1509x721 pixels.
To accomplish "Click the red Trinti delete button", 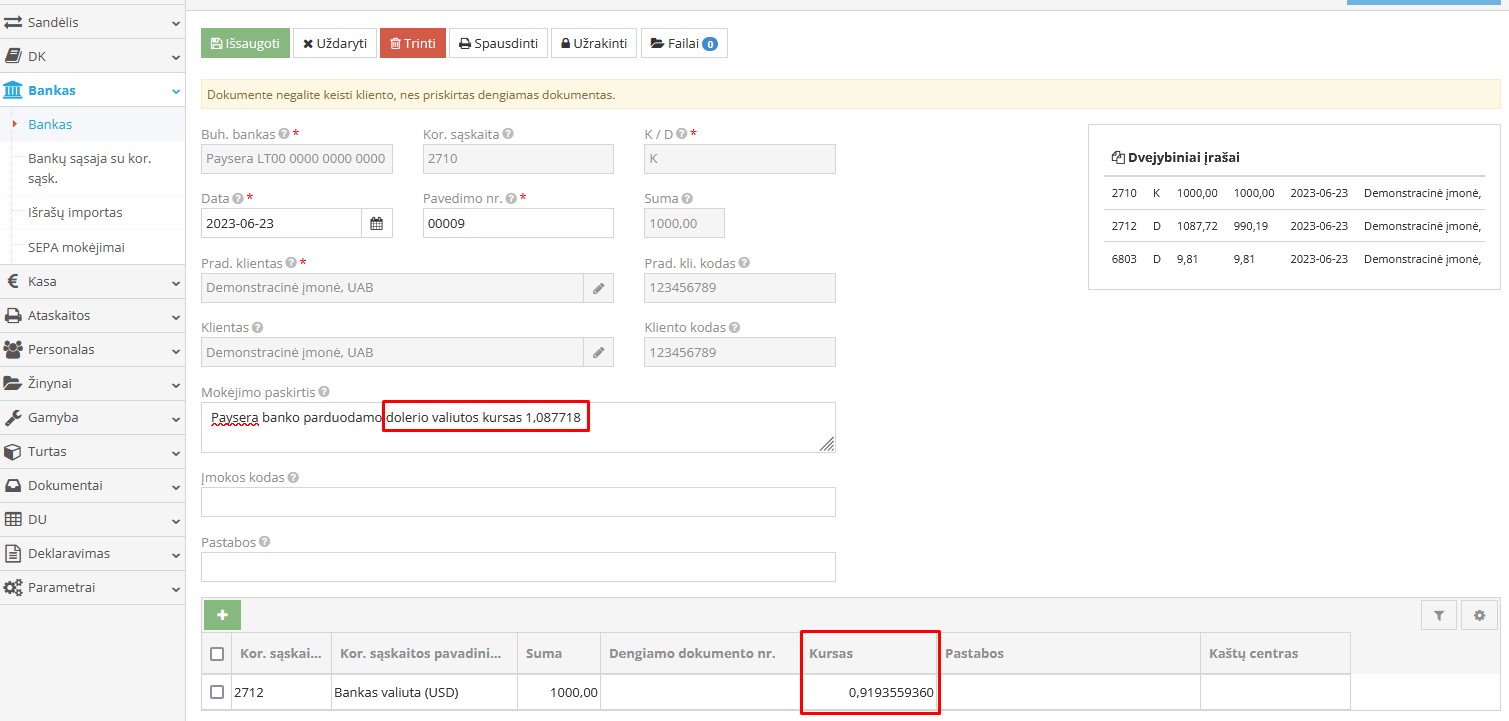I will (x=412, y=44).
